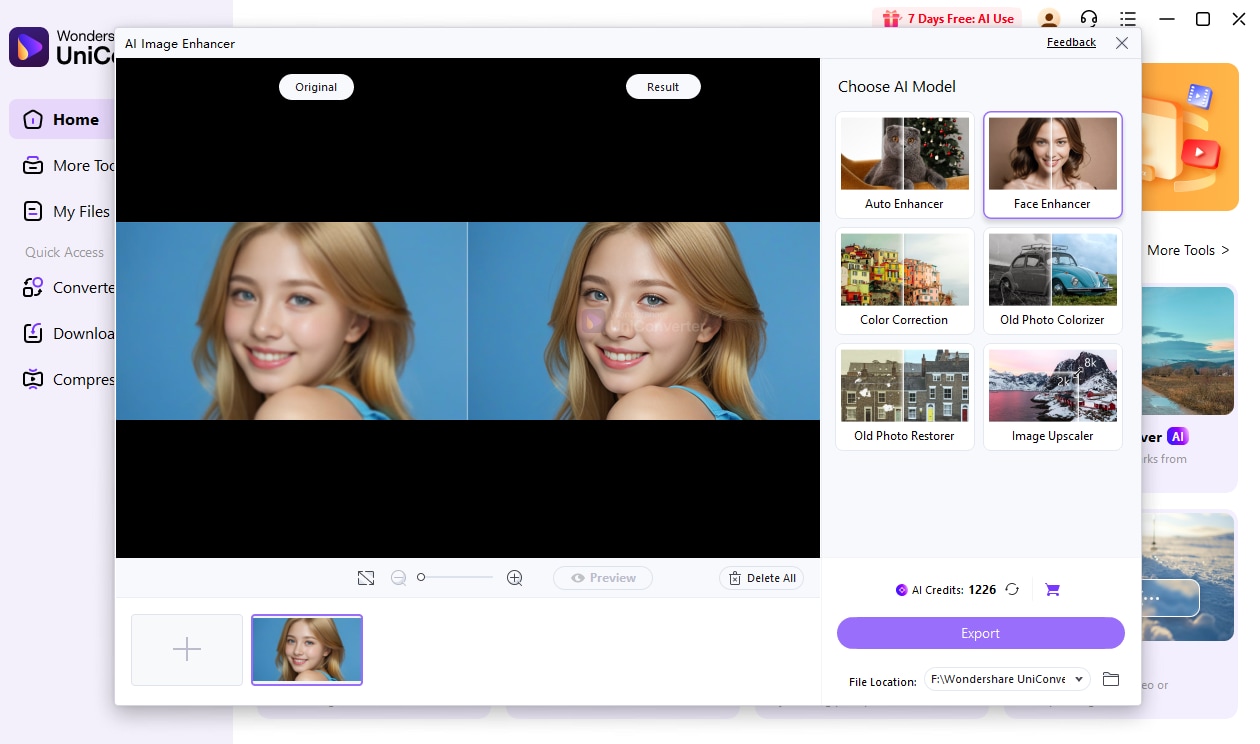Screen dimensions: 1260x744
Task: Click the Result label pill
Action: [x=663, y=87]
